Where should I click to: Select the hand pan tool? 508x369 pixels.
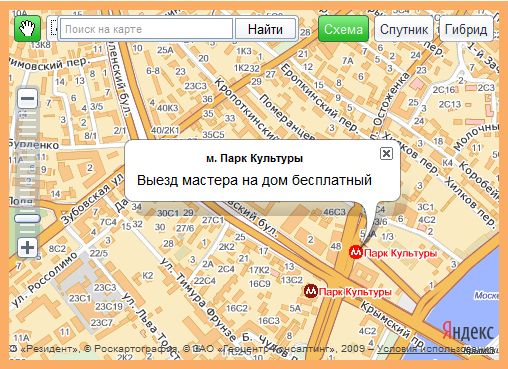pos(27,29)
